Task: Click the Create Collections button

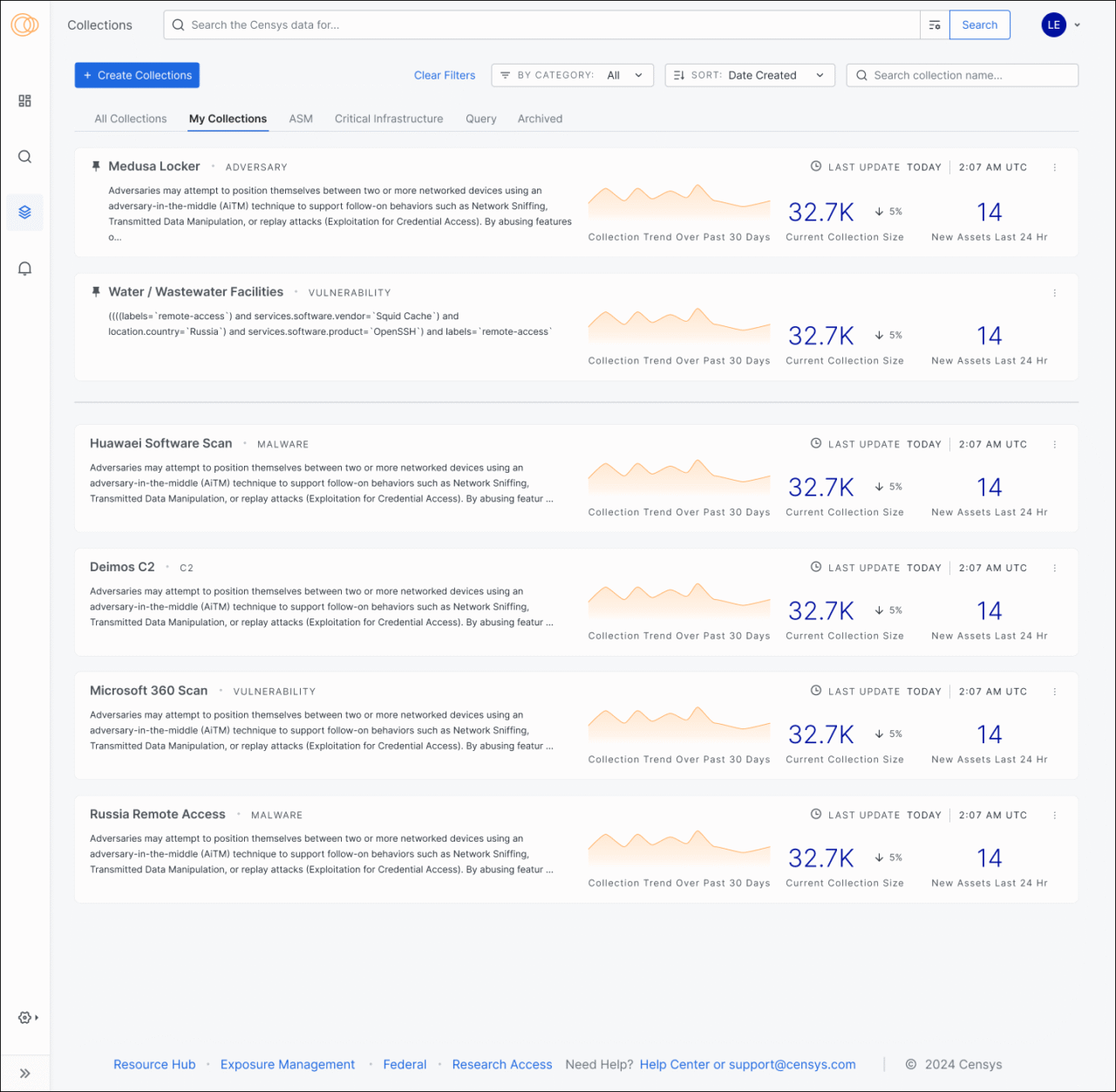Action: [x=137, y=76]
